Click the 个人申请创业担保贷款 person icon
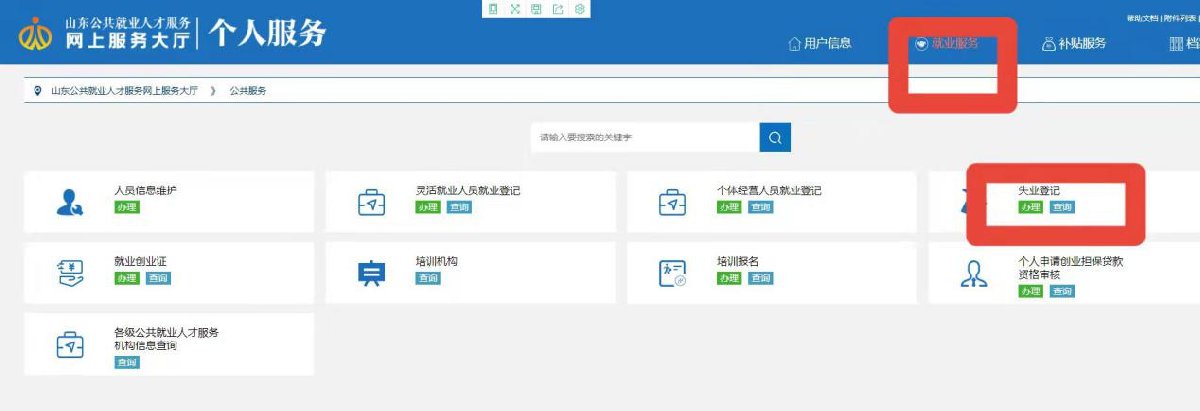1200x411 pixels. coord(974,273)
